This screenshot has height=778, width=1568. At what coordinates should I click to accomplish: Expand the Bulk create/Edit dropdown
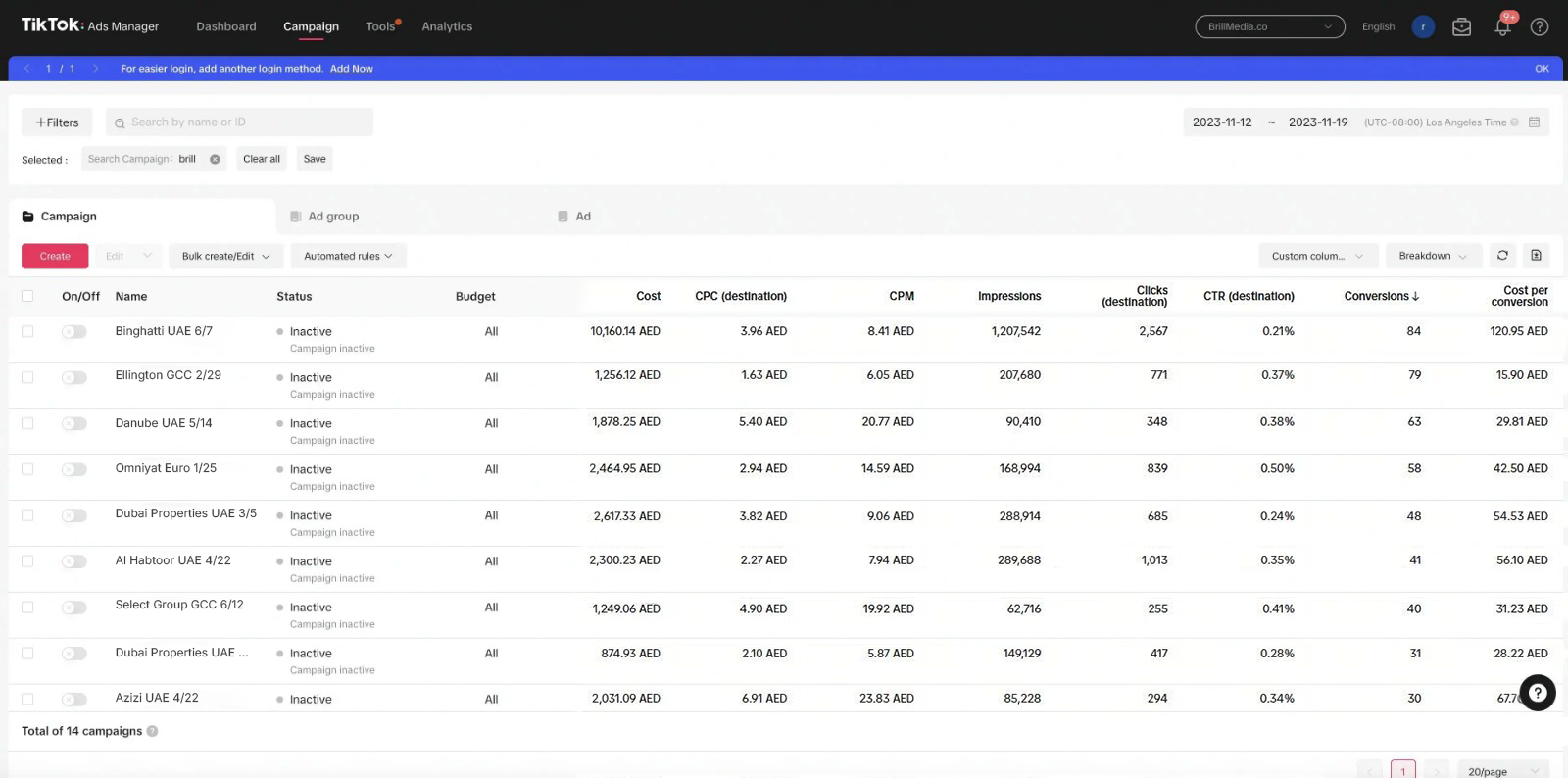pyautogui.click(x=225, y=256)
